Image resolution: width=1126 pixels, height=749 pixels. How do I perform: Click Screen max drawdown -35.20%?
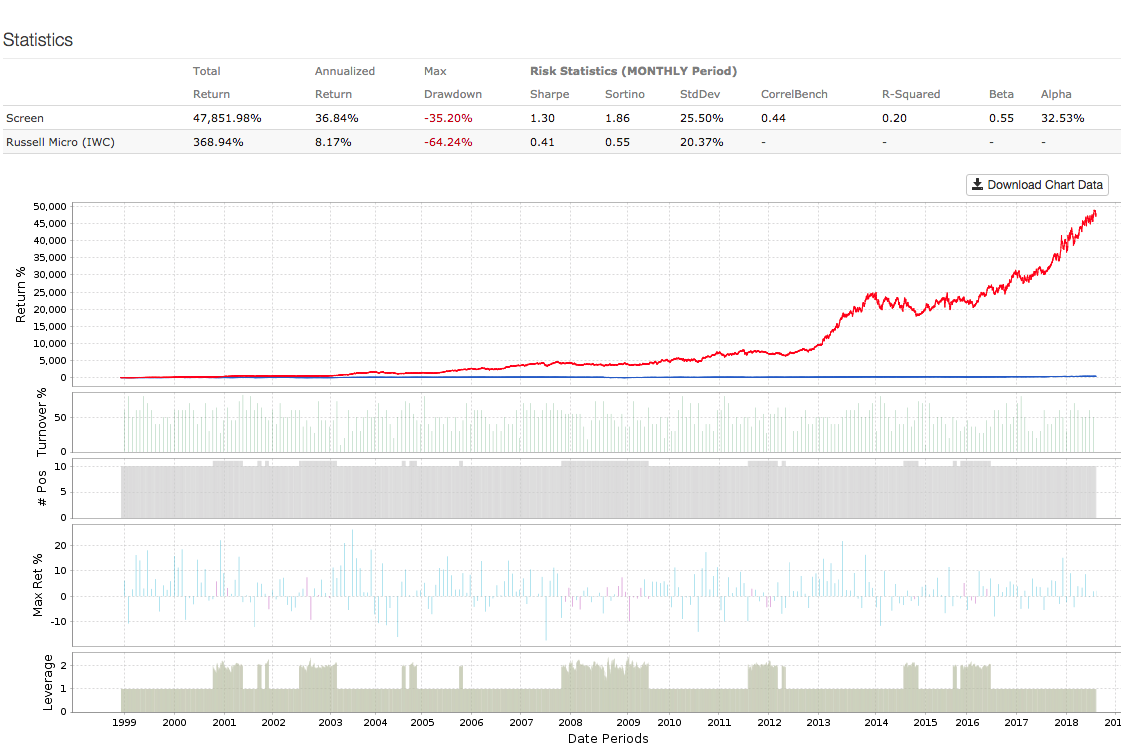448,118
